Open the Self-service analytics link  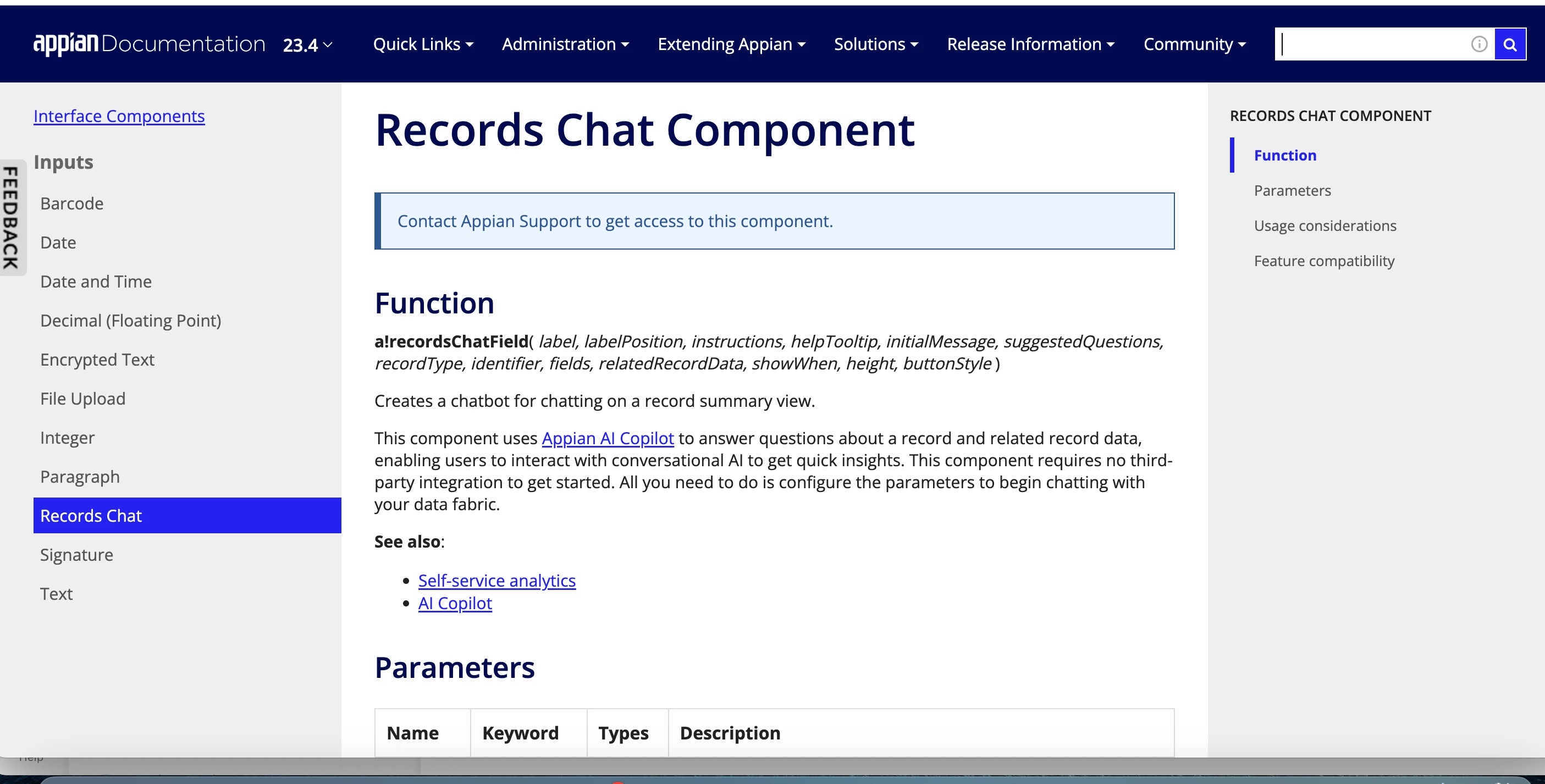click(x=496, y=580)
